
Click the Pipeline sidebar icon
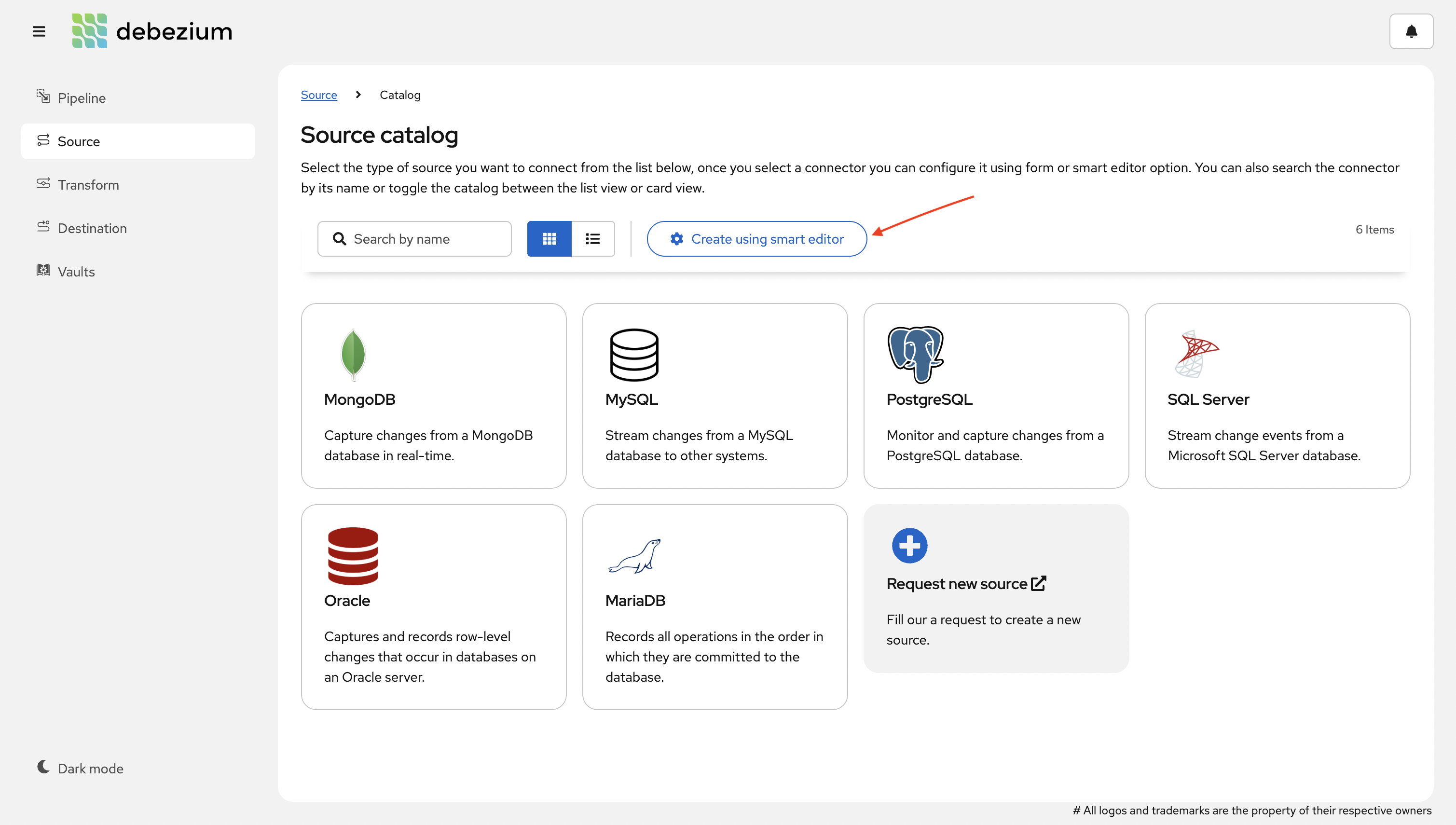[x=43, y=97]
